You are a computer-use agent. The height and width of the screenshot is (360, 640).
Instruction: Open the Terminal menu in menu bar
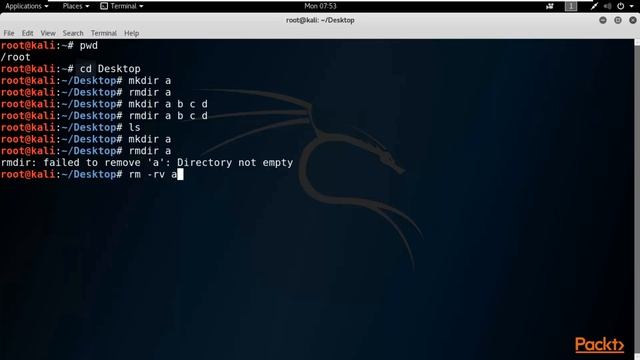(103, 33)
